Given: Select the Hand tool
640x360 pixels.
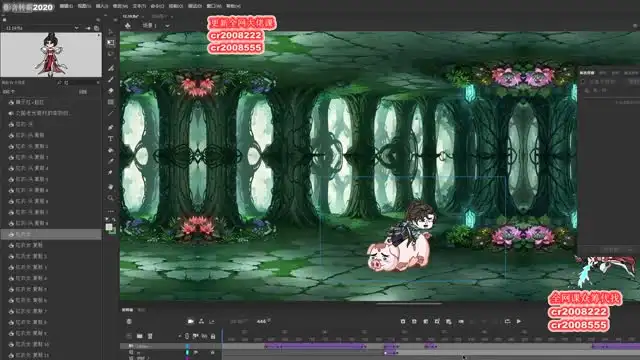Looking at the screenshot, I should (x=111, y=187).
